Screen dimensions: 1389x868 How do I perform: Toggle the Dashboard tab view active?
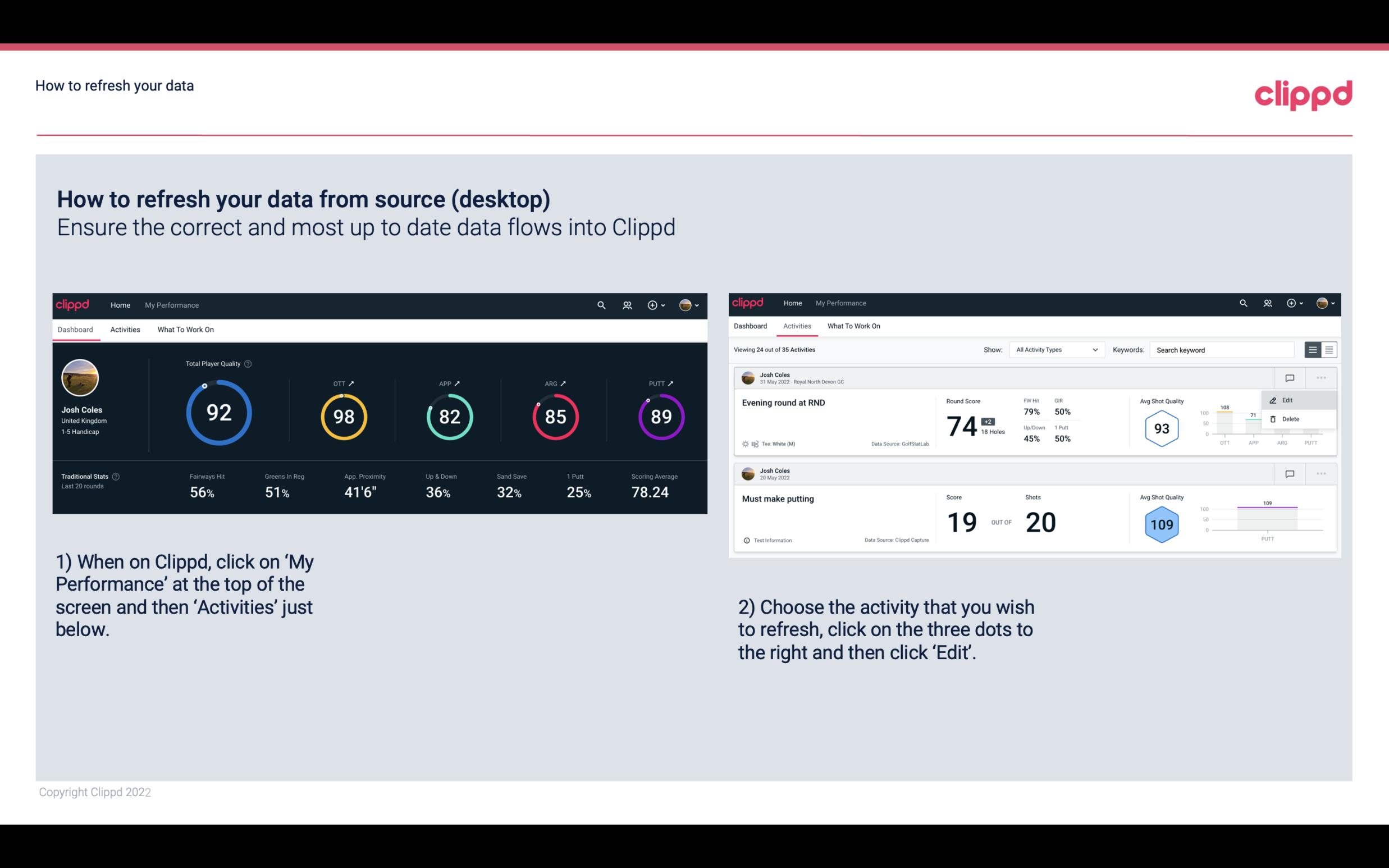coord(75,329)
